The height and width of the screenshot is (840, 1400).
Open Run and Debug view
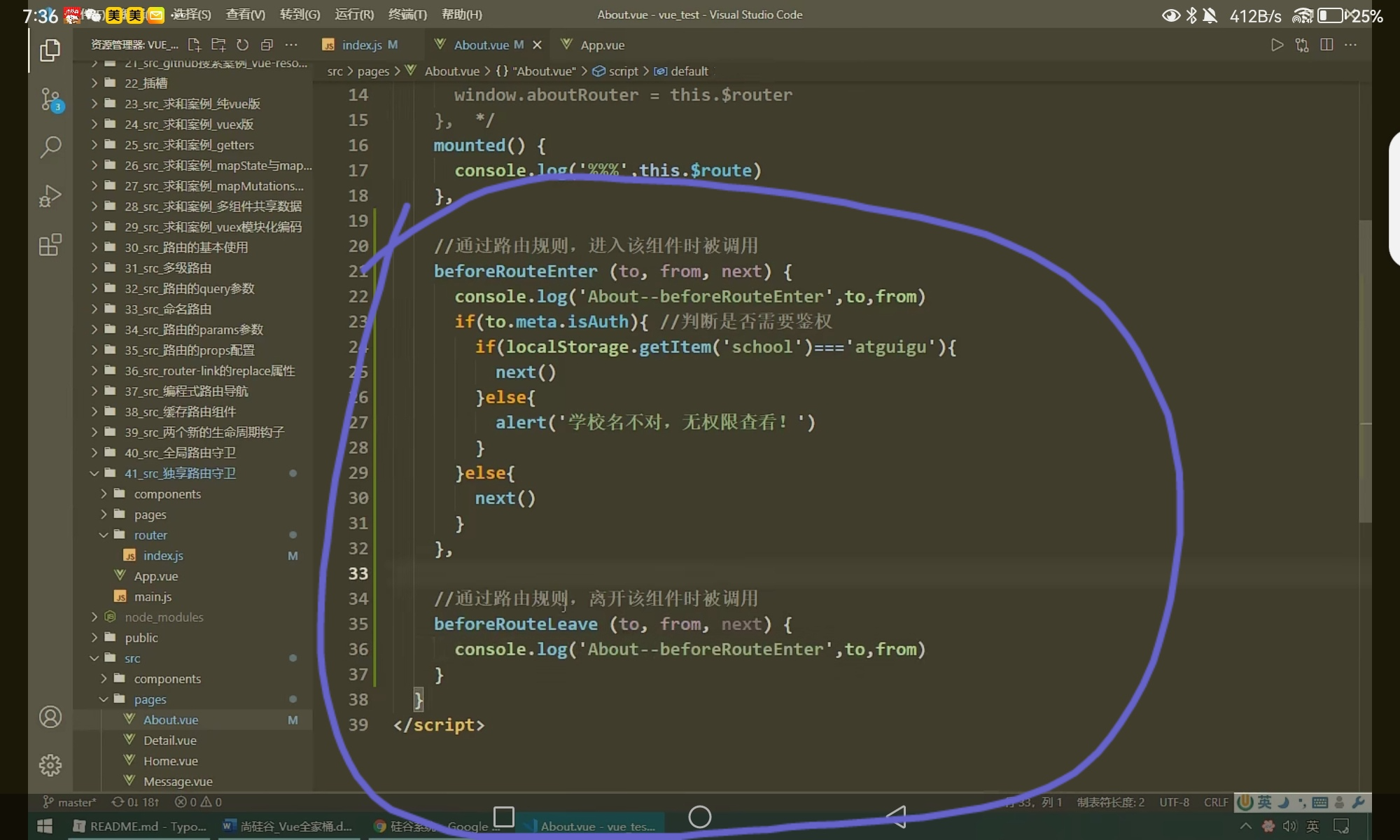coord(50,196)
